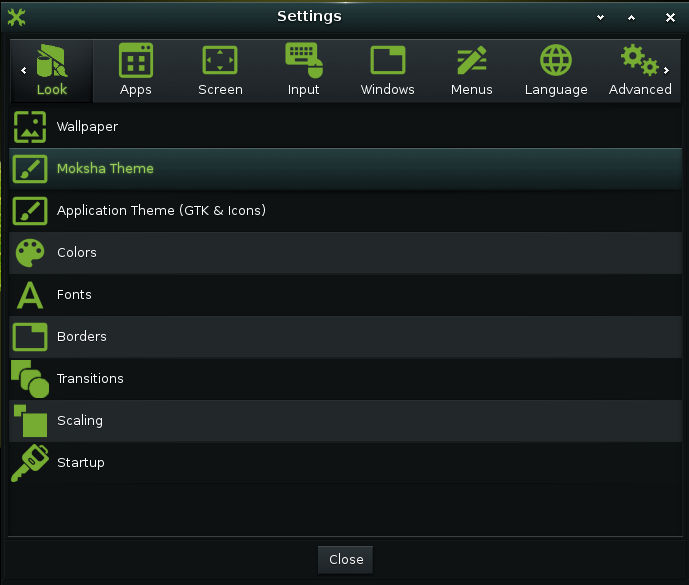
Task: Open the Screen category tab
Action: click(x=220, y=70)
